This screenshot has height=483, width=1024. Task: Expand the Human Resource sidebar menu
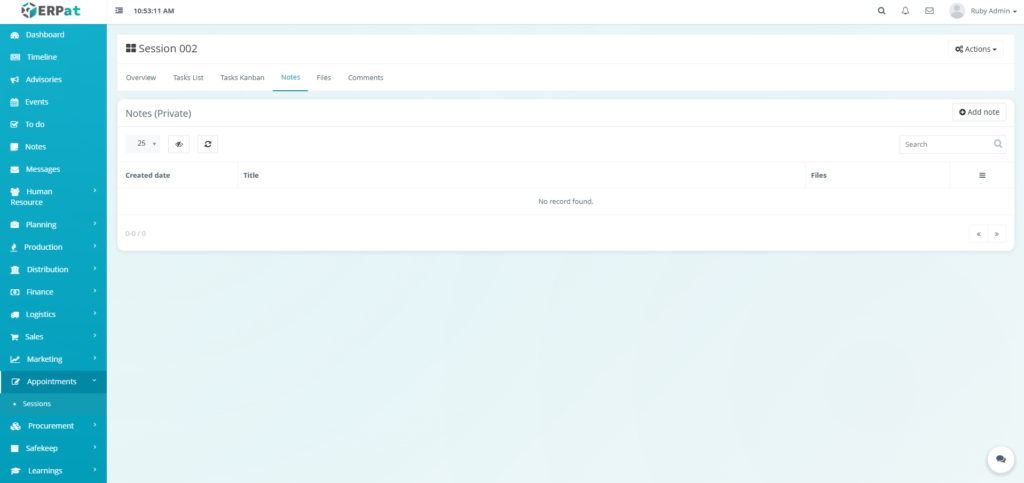point(53,196)
